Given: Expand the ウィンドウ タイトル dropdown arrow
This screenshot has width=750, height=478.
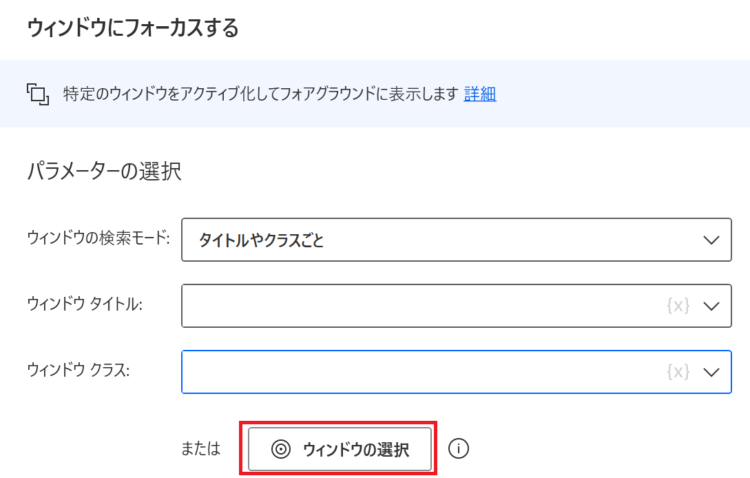Looking at the screenshot, I should click(711, 306).
